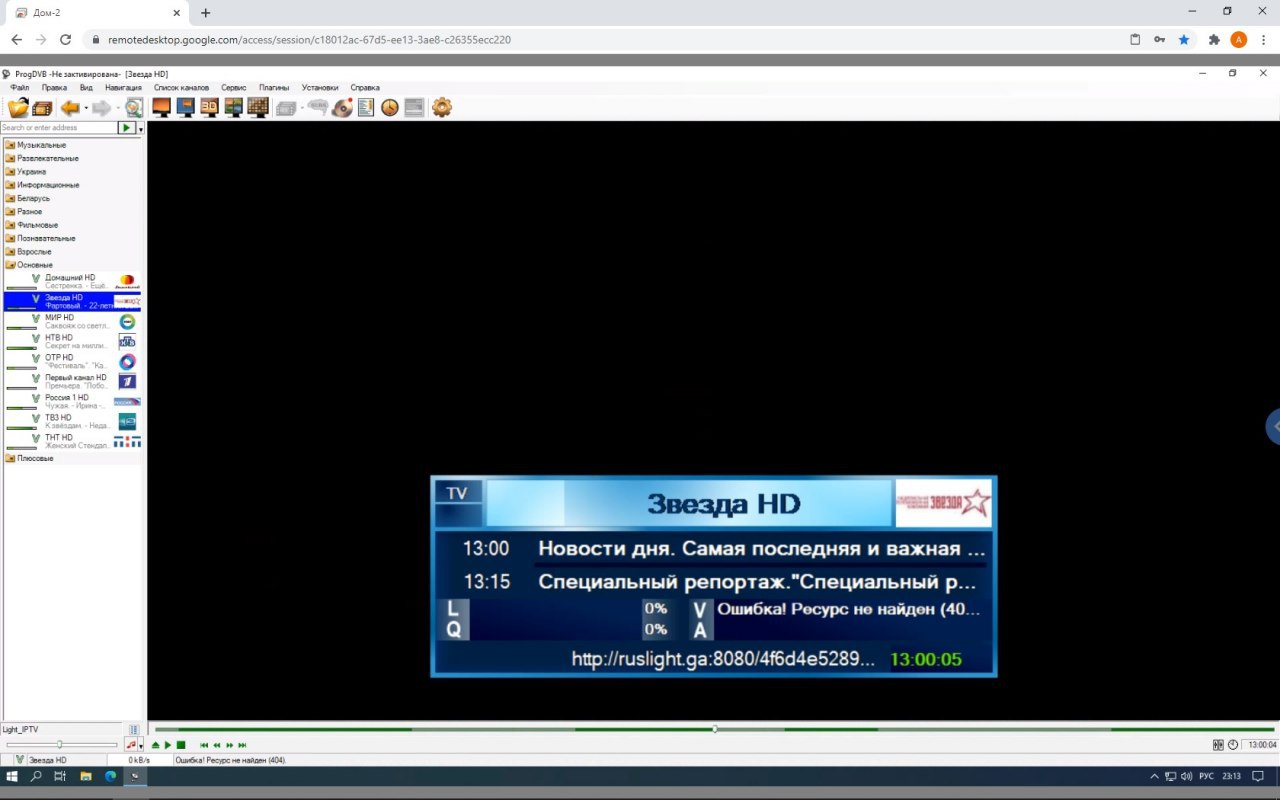Open the Плагины menu
This screenshot has width=1280, height=800.
pyautogui.click(x=274, y=88)
